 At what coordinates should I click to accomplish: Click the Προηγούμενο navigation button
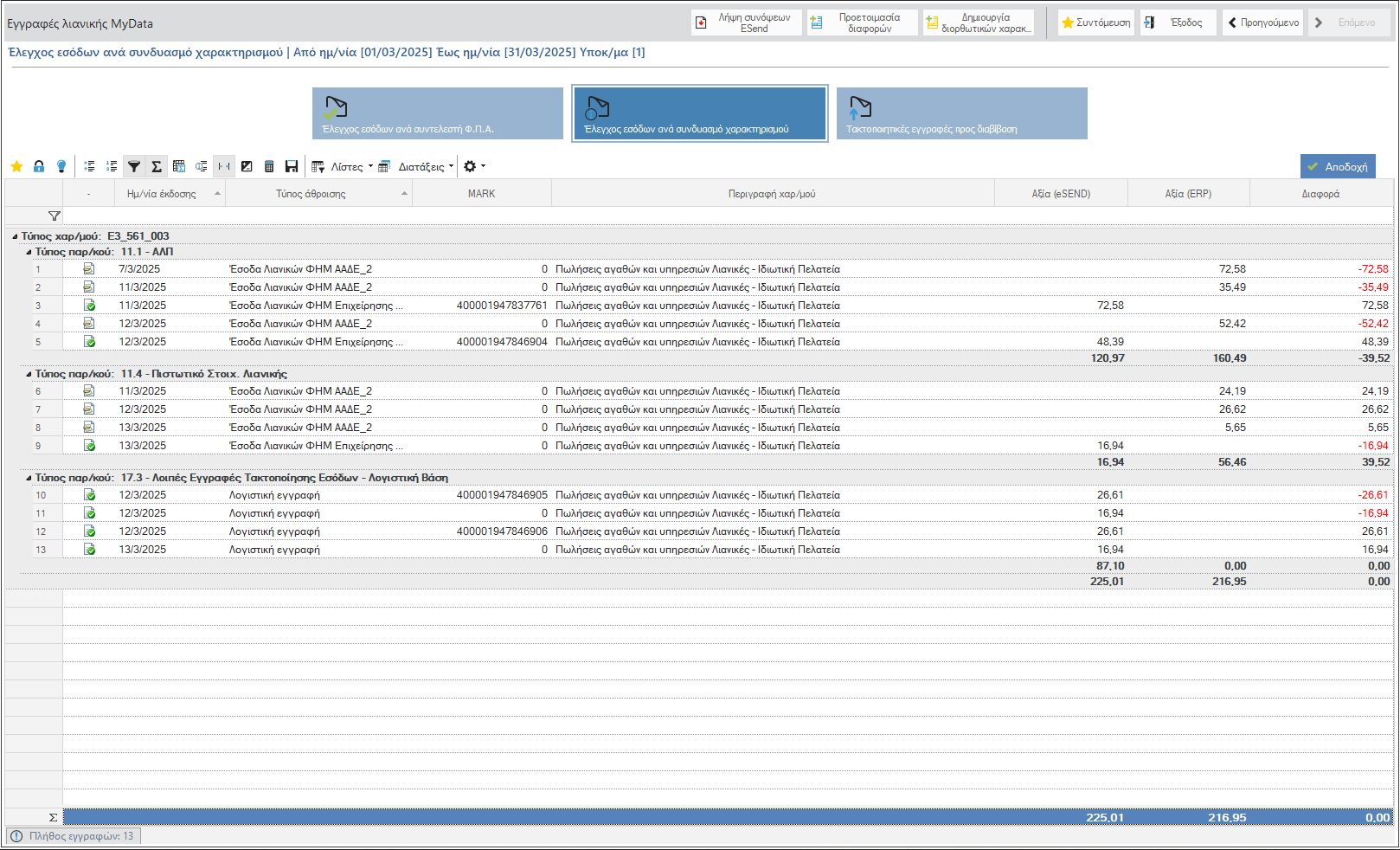coord(1263,23)
